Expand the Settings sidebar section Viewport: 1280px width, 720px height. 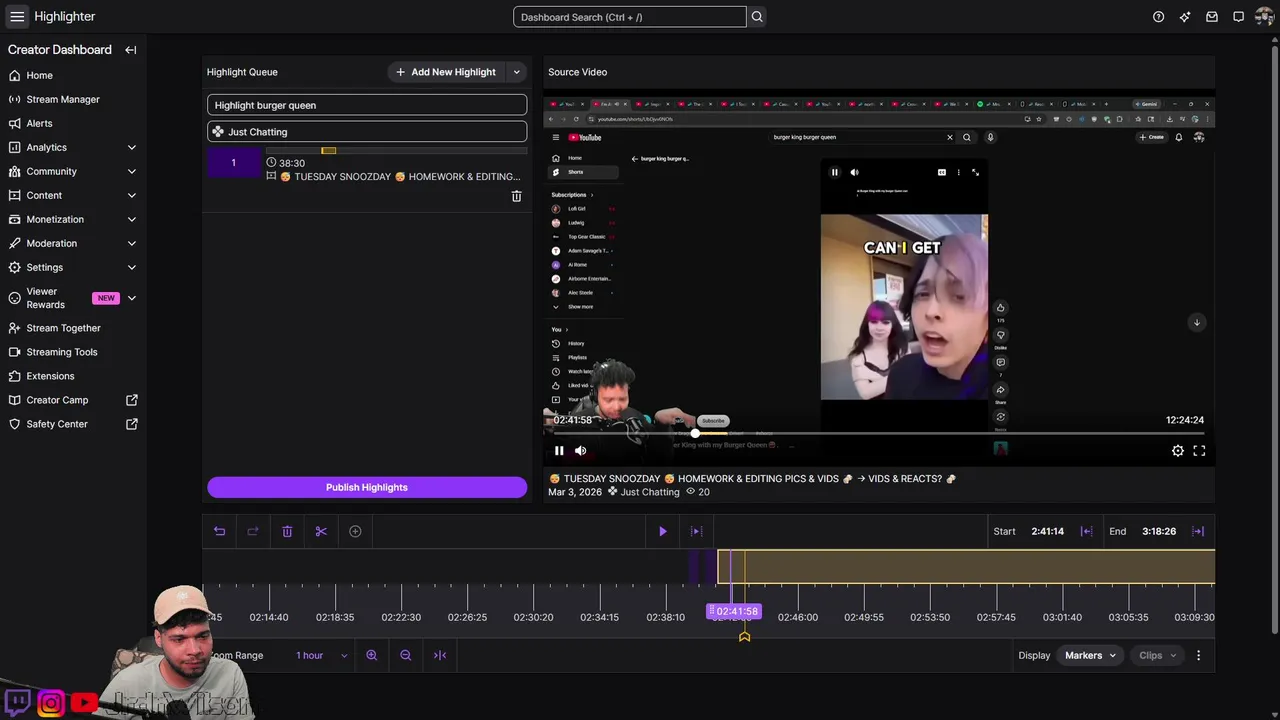131,268
